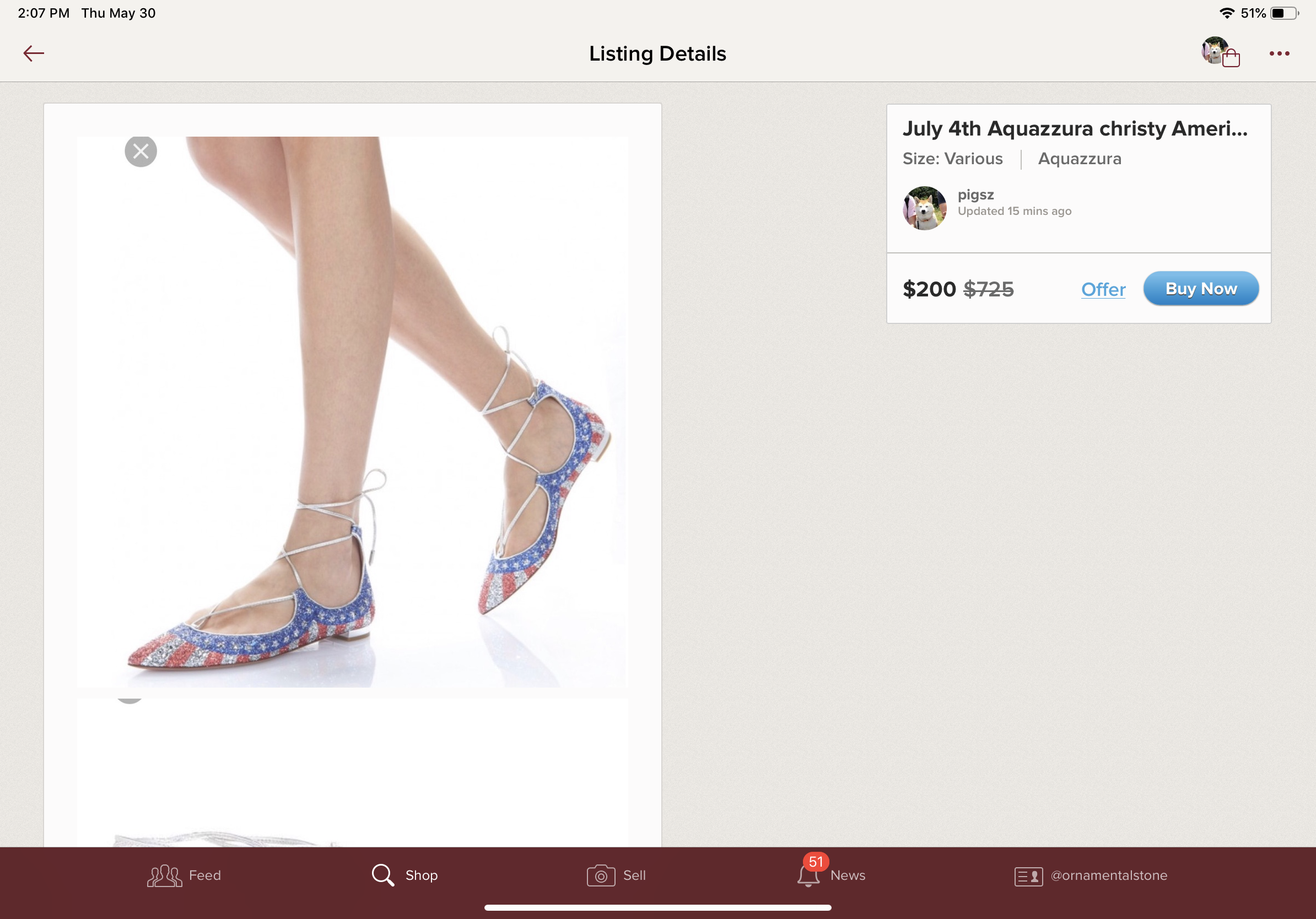Tap the Aquazzura brand label

coord(1079,159)
